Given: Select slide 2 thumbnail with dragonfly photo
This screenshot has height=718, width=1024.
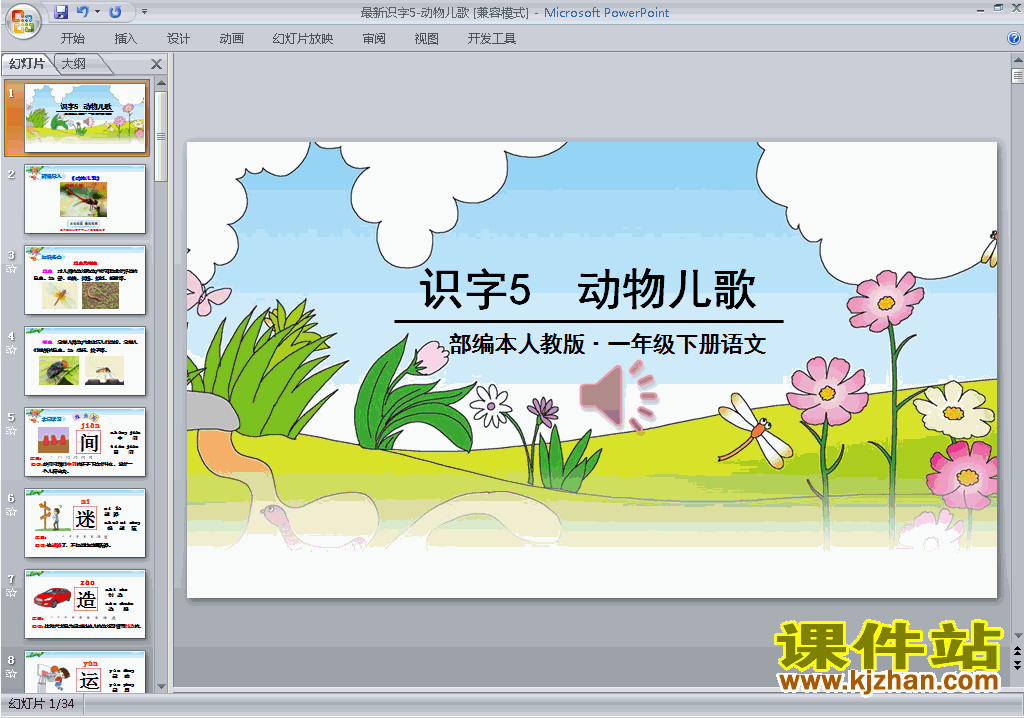Looking at the screenshot, I should coord(85,199).
